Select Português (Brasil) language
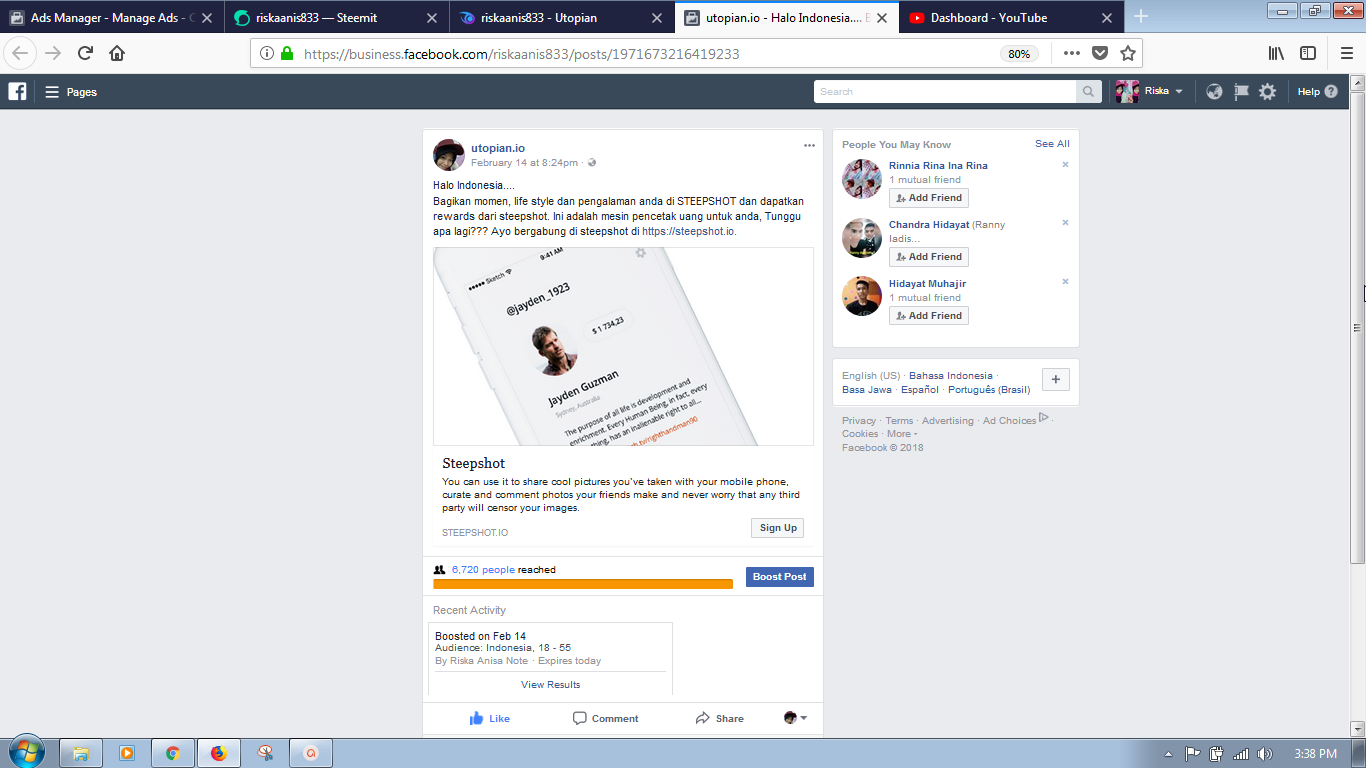Image resolution: width=1366 pixels, height=768 pixels. pos(989,390)
